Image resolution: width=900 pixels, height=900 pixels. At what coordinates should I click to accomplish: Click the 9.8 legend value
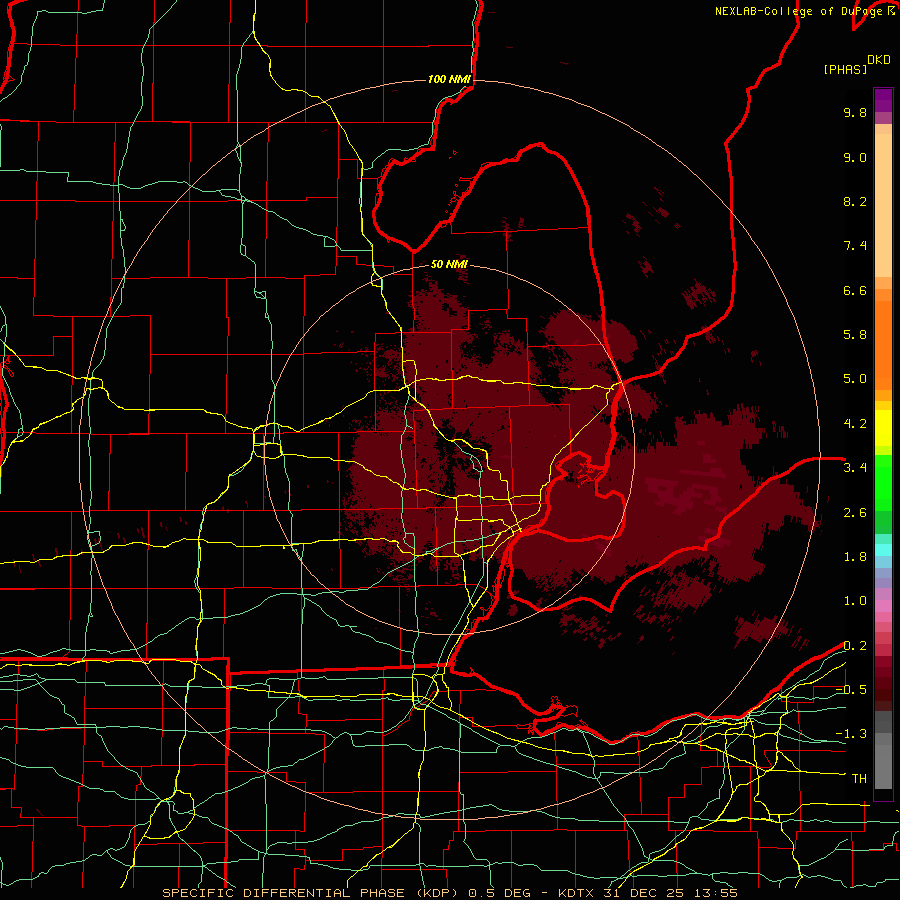click(x=855, y=112)
